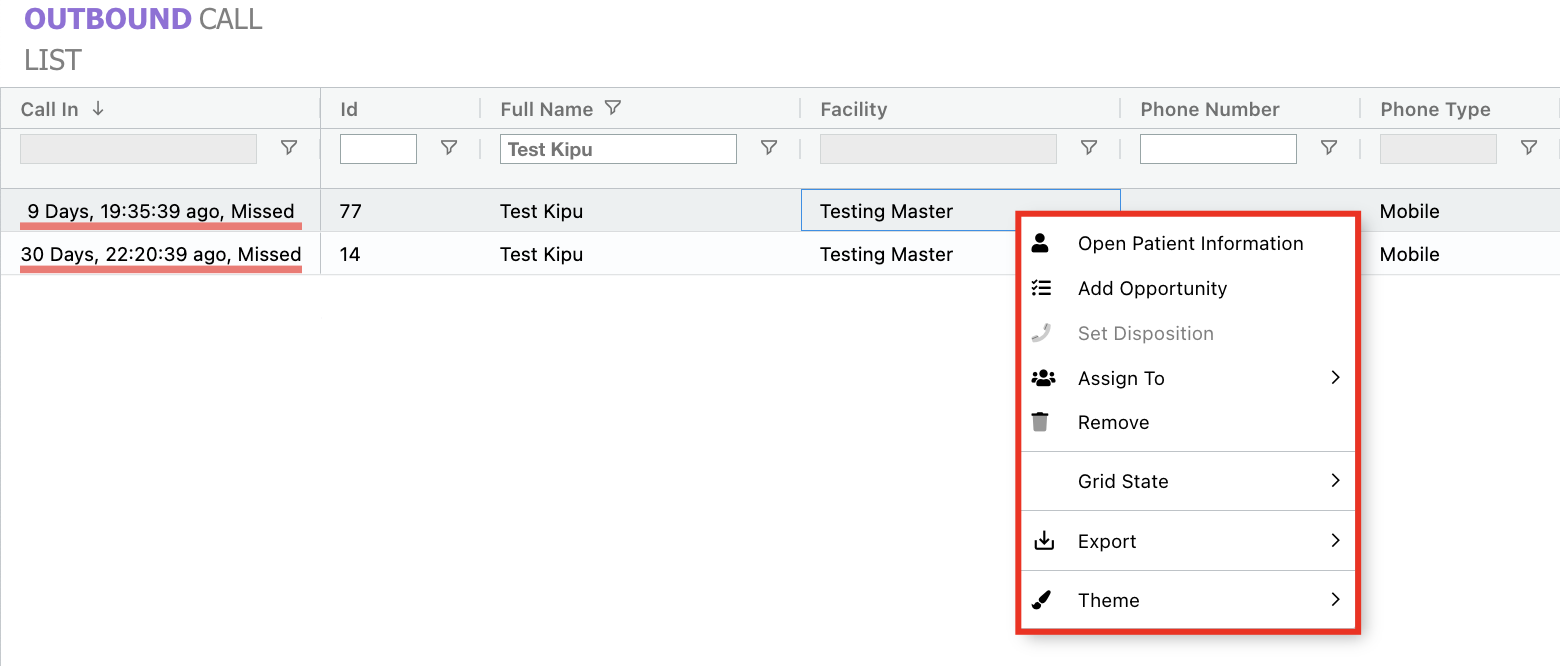Select Remove from the context menu
Viewport: 1560px width, 666px height.
pyautogui.click(x=1113, y=422)
